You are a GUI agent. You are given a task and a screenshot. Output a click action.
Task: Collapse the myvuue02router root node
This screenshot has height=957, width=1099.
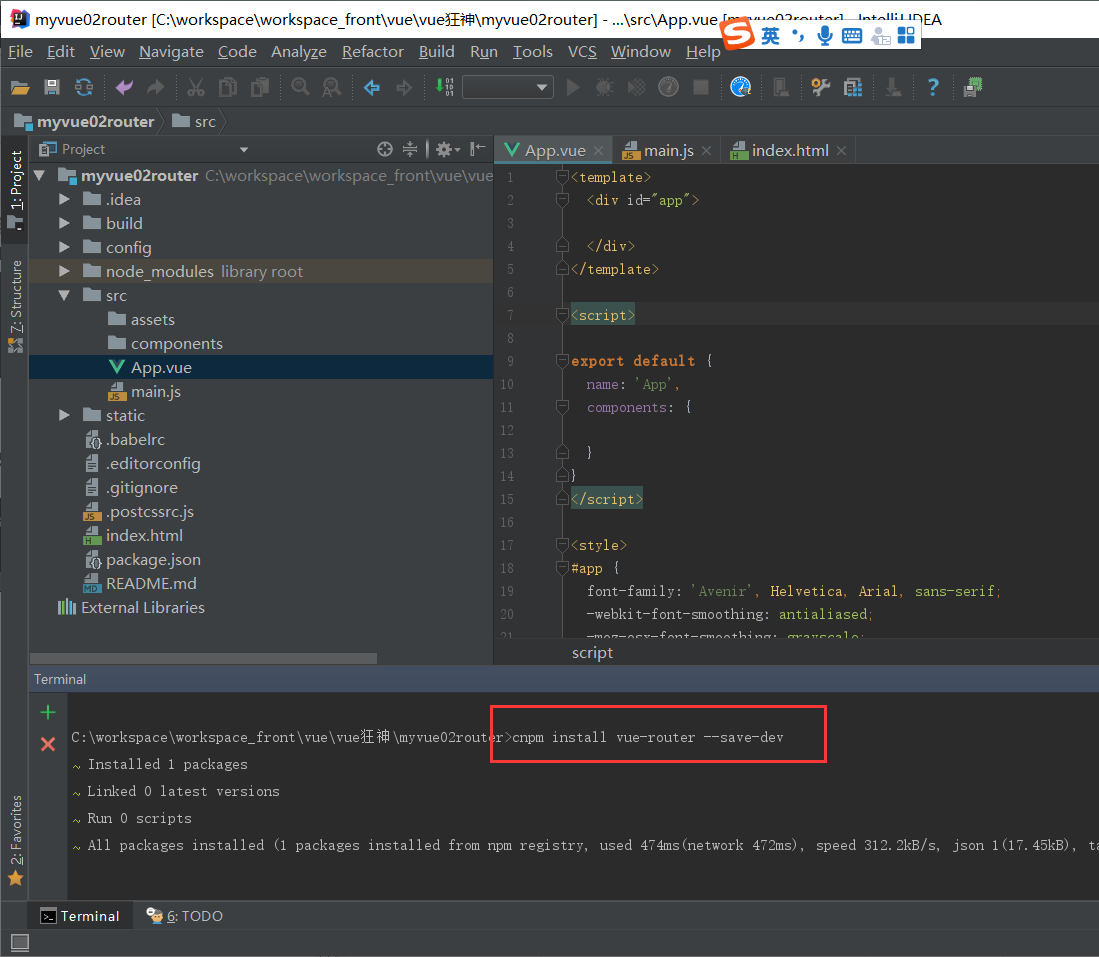point(40,175)
